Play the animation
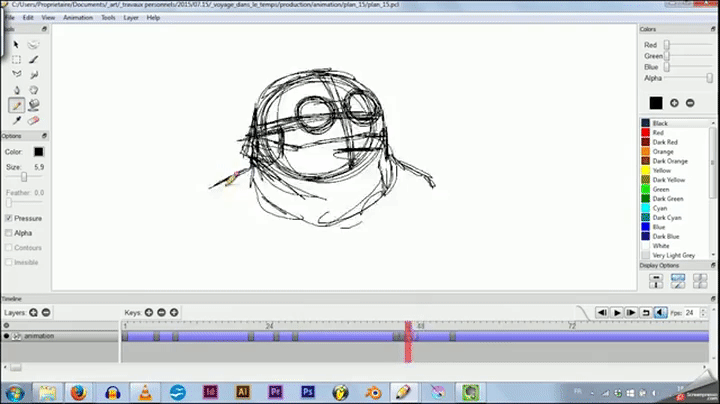Viewport: 720px width, 404px height. 617,313
